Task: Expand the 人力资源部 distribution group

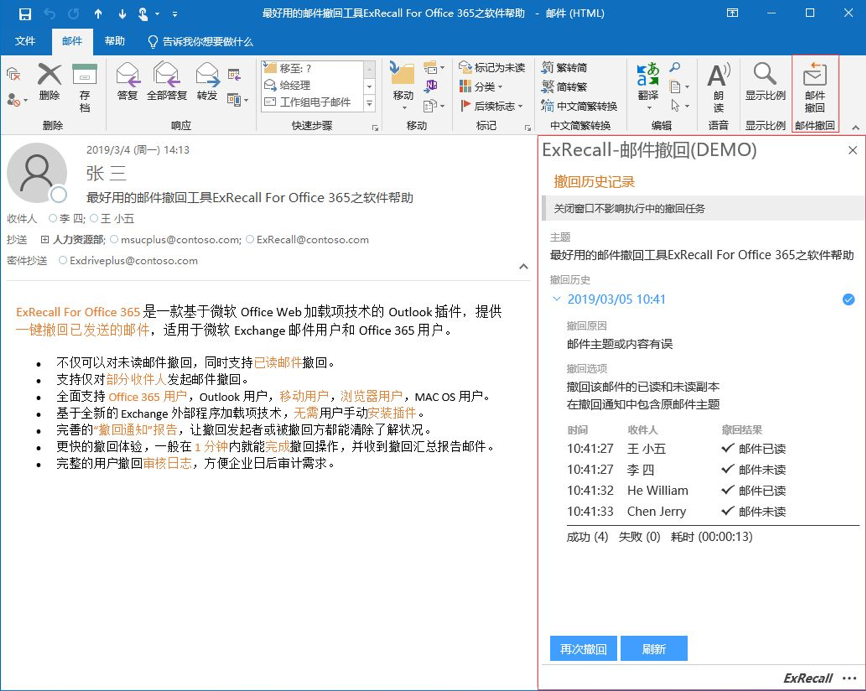Action: pyautogui.click(x=45, y=240)
